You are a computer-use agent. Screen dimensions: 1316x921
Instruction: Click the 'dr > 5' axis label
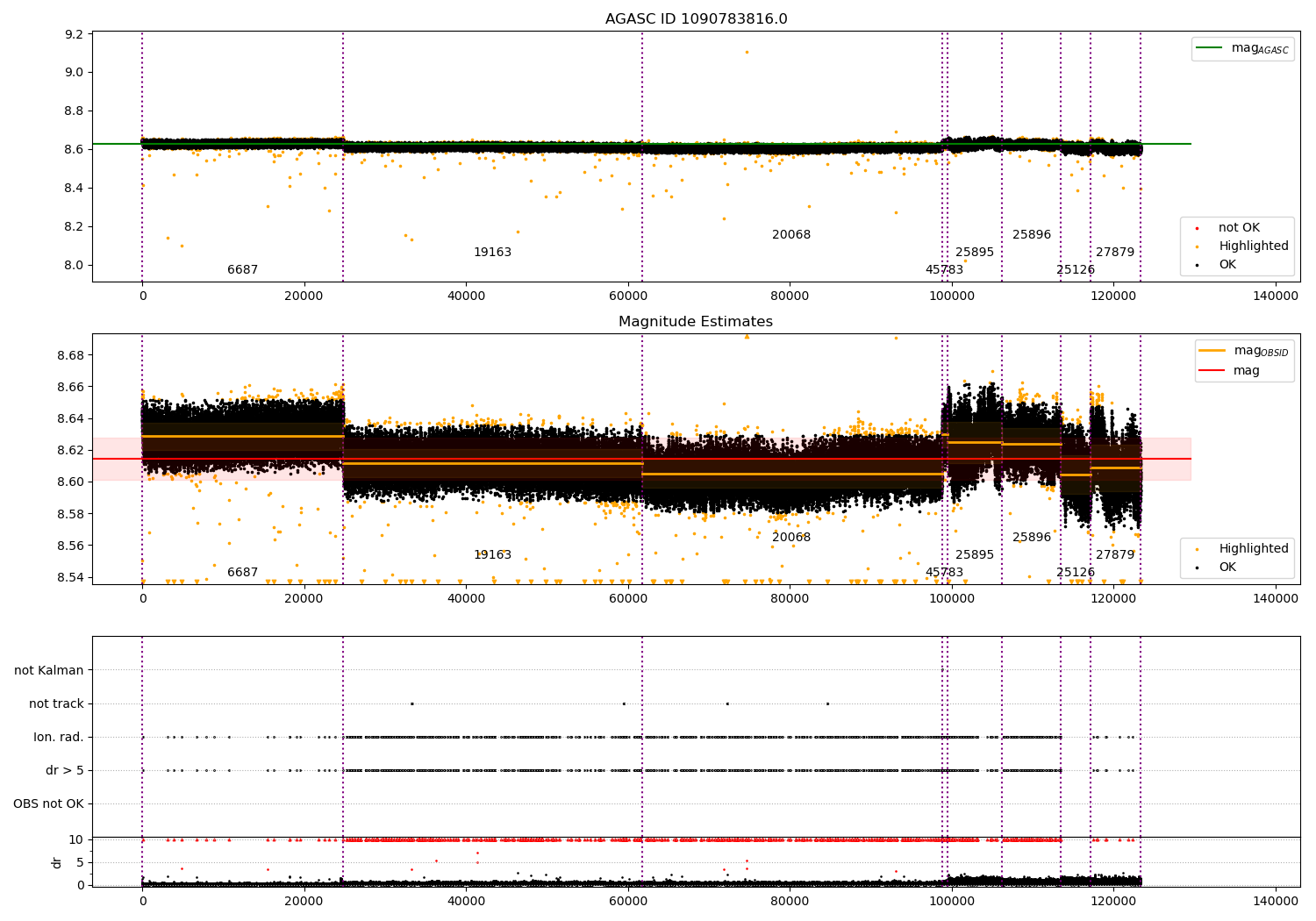pyautogui.click(x=65, y=770)
